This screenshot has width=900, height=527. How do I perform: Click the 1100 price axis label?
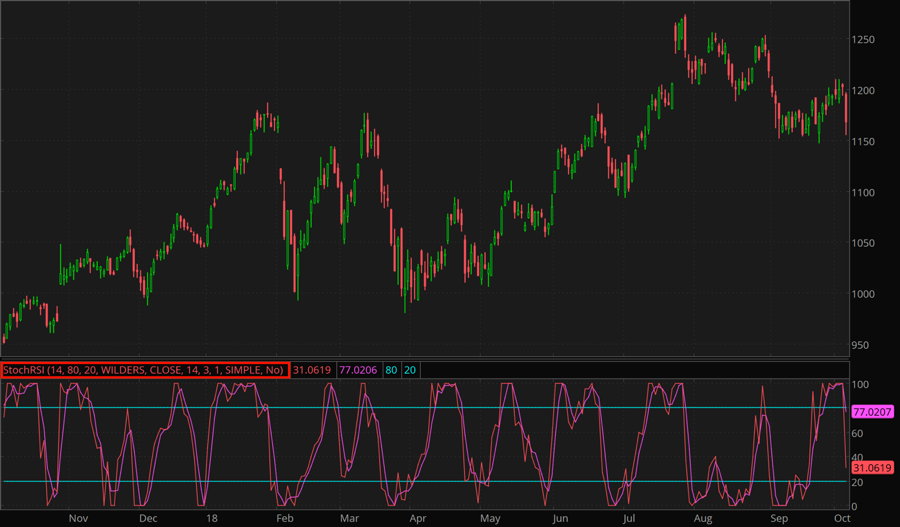click(866, 192)
